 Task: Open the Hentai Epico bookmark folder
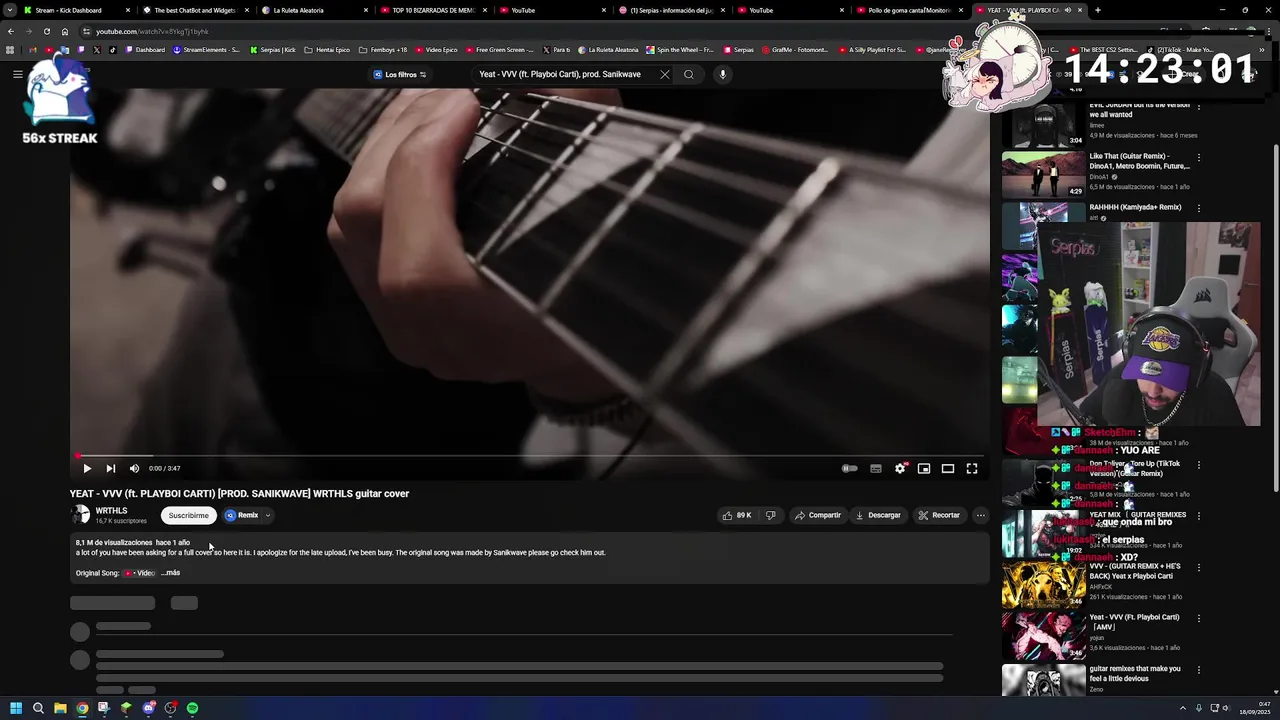(x=327, y=49)
